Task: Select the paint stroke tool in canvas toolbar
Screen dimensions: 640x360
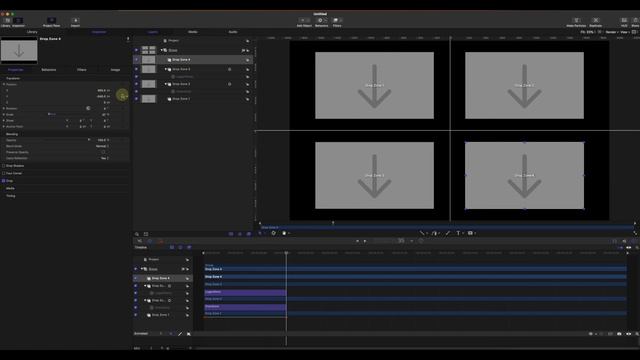Action: 448,233
